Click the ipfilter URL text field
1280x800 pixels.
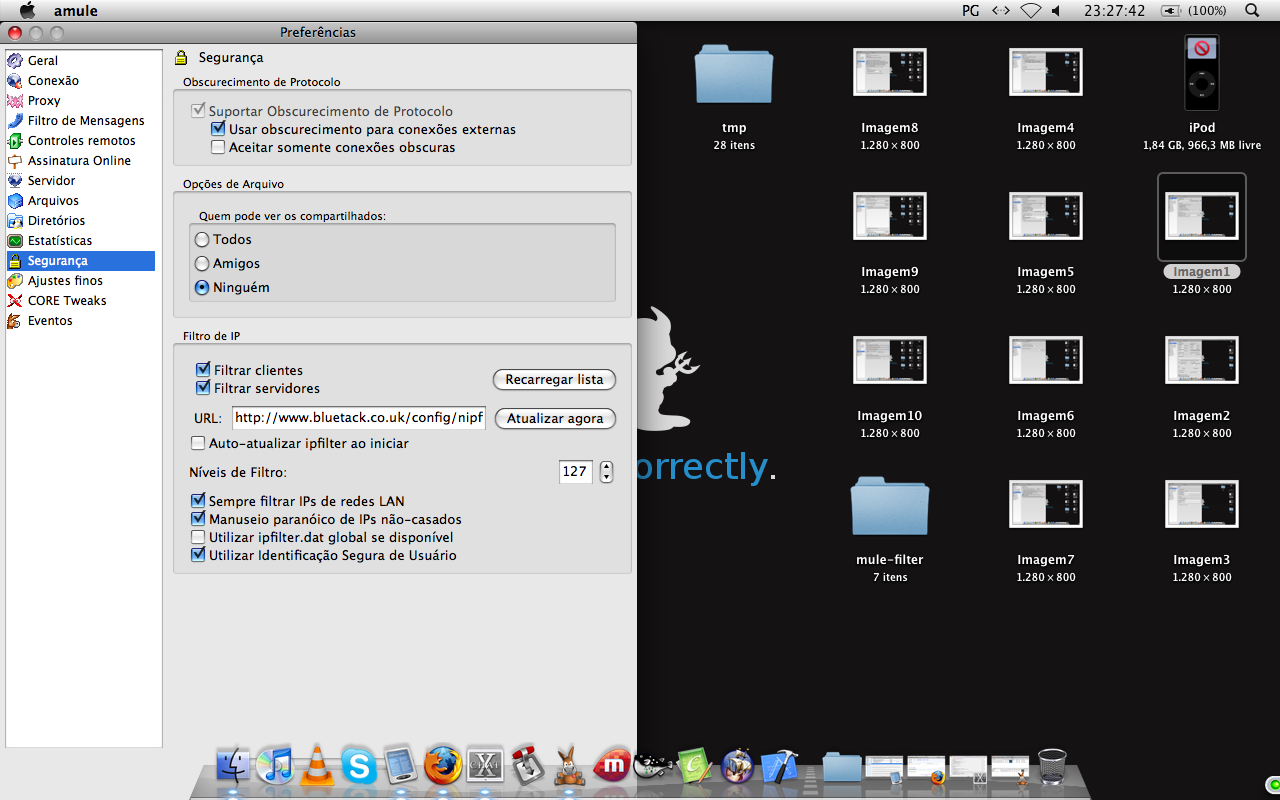pos(358,418)
